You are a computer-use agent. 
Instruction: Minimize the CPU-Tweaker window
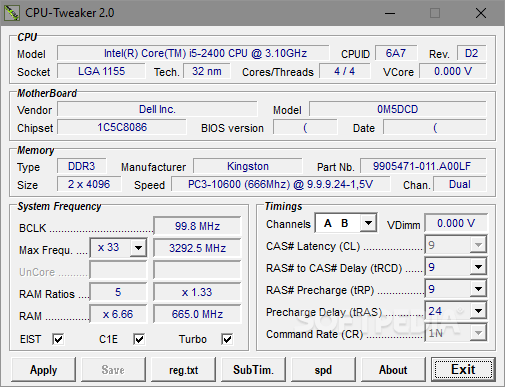(390, 13)
